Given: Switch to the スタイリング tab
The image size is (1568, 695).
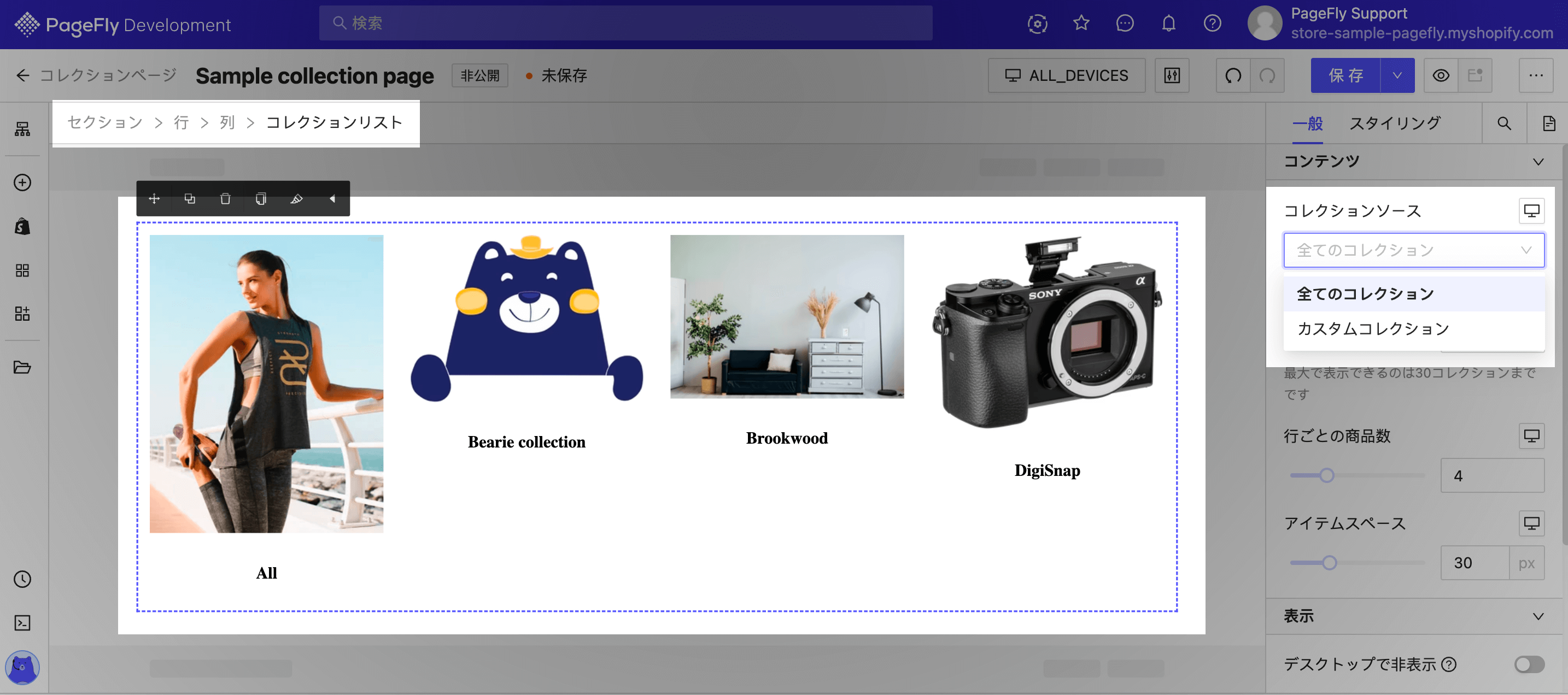Looking at the screenshot, I should click(x=1395, y=123).
